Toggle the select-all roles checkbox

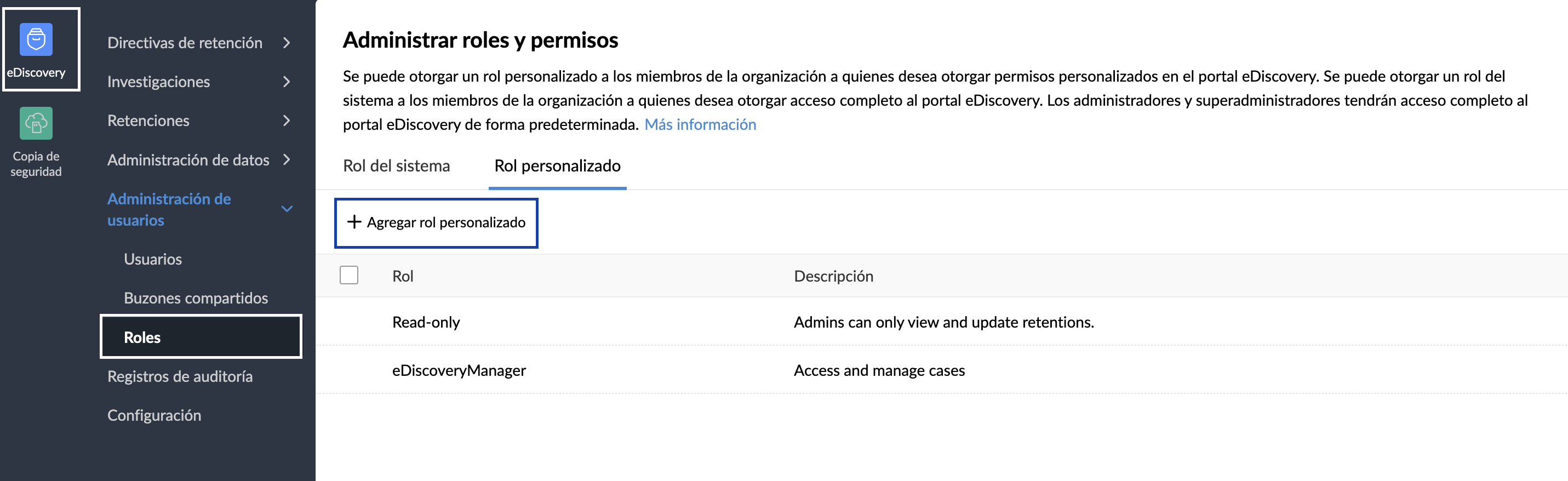349,275
